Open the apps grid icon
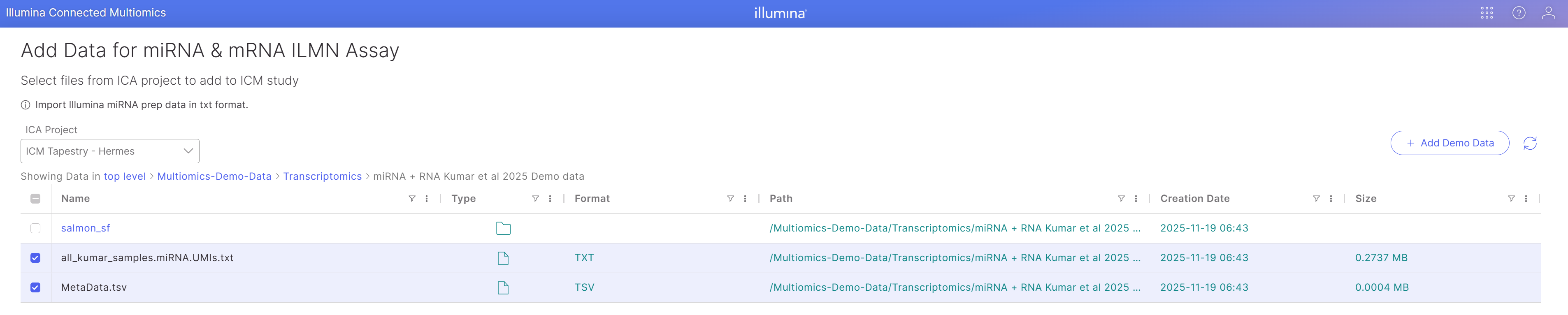This screenshot has width=1568, height=315. click(1487, 13)
